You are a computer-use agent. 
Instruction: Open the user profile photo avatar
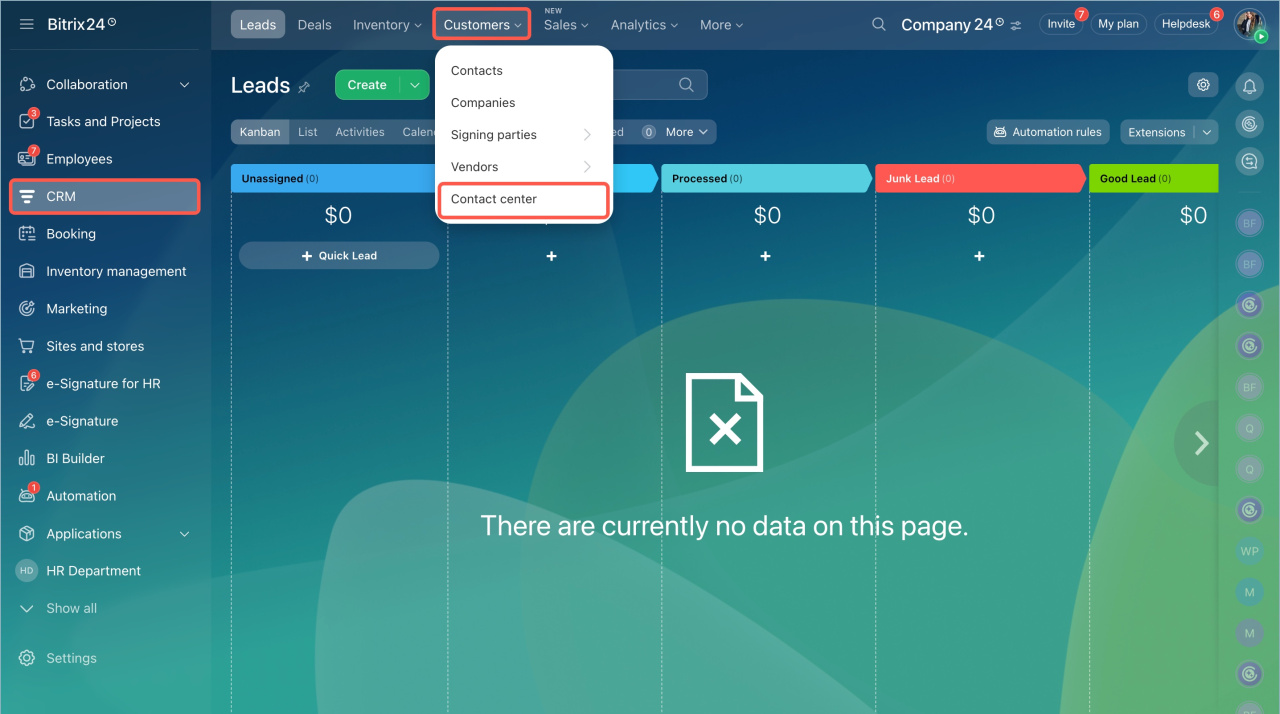click(1249, 24)
